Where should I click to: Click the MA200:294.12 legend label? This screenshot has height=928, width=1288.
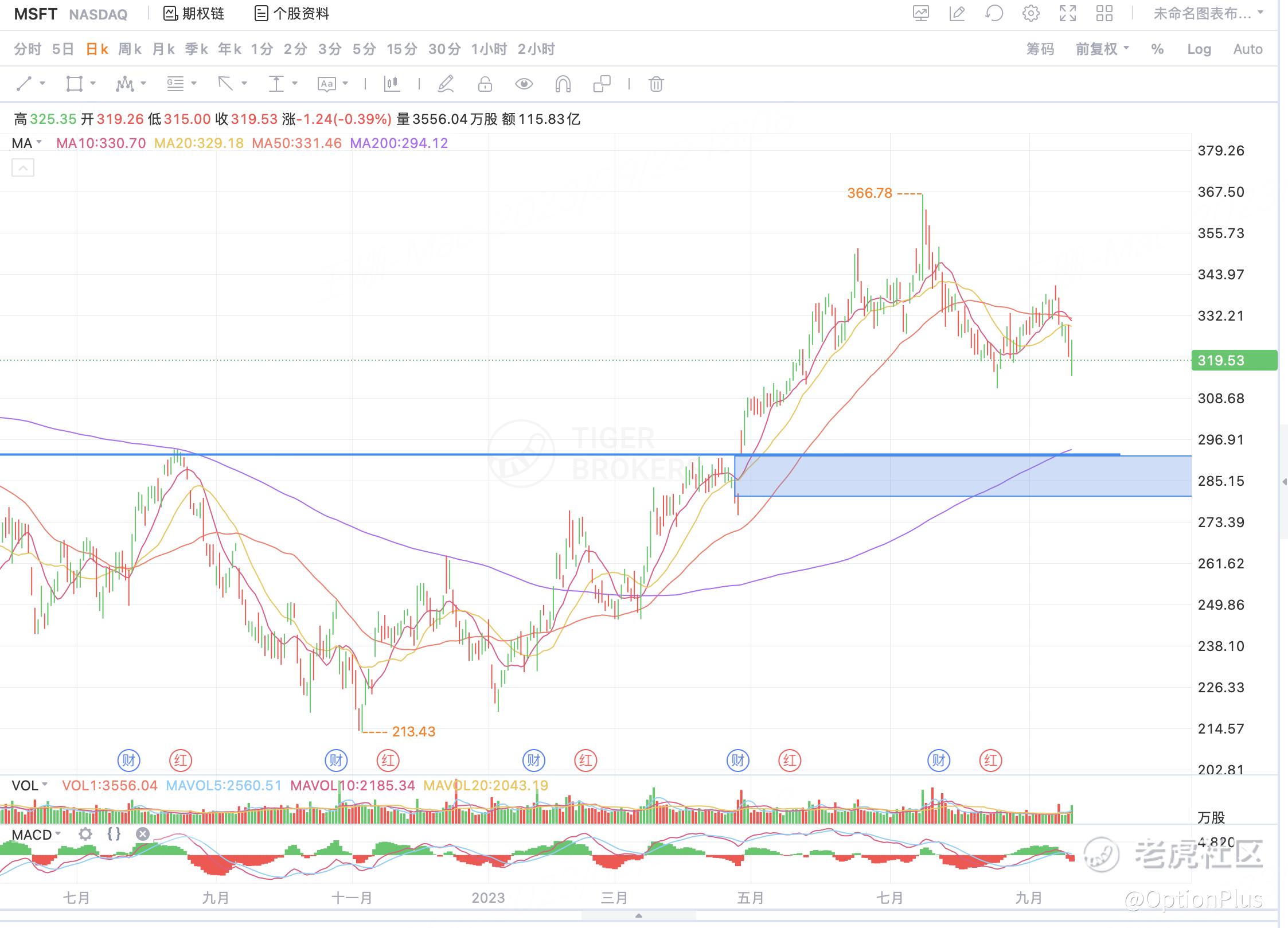[x=399, y=143]
